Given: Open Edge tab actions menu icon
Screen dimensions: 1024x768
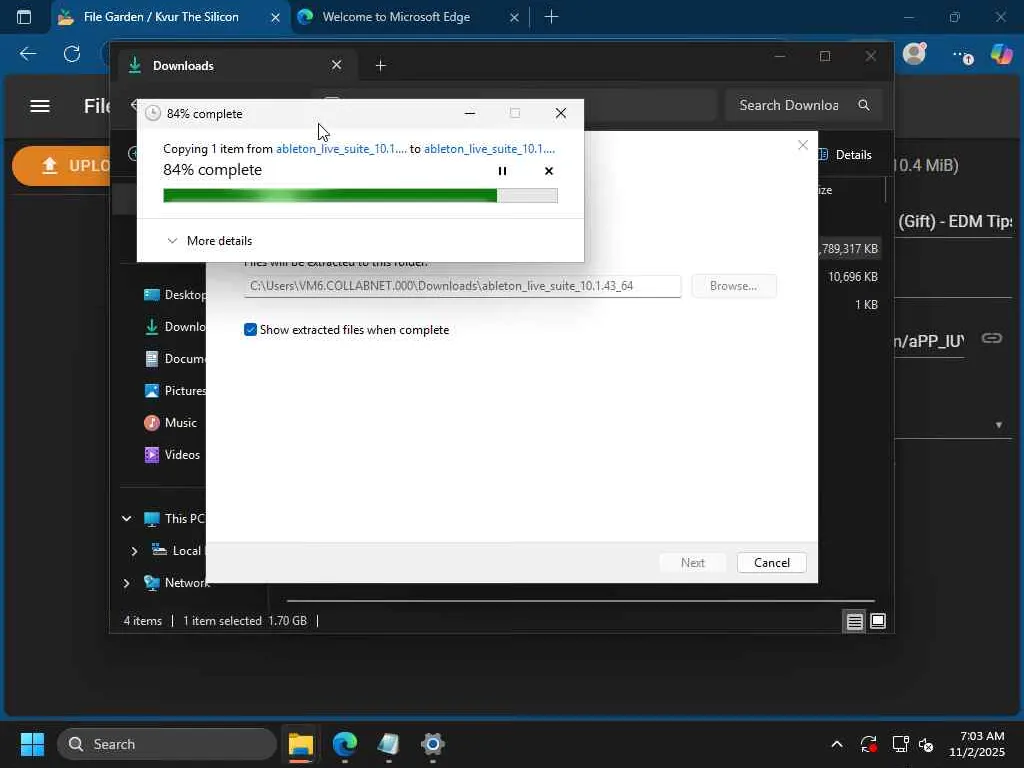Looking at the screenshot, I should click(24, 17).
